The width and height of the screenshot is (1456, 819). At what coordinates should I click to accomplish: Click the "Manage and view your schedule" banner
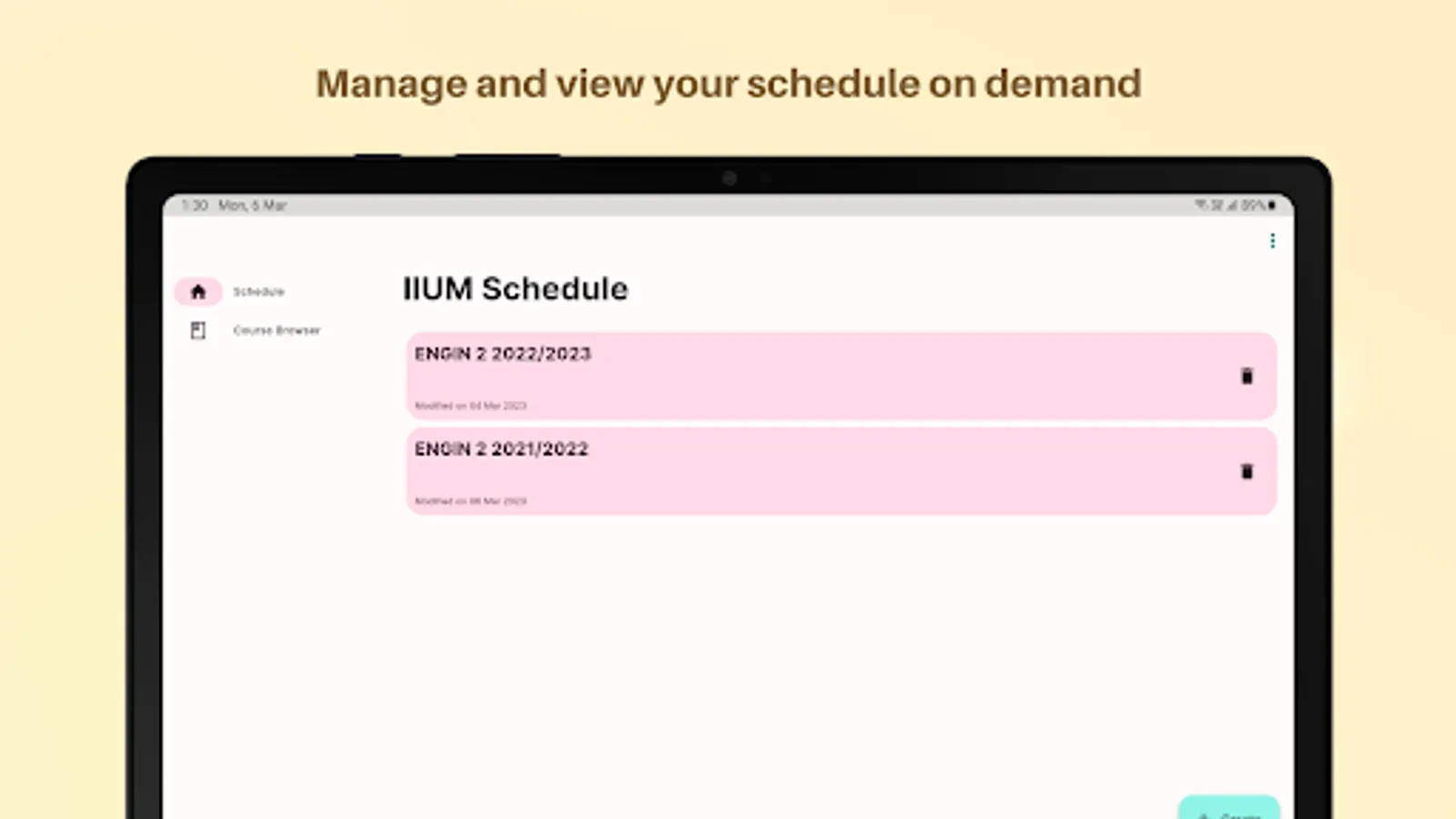728,84
